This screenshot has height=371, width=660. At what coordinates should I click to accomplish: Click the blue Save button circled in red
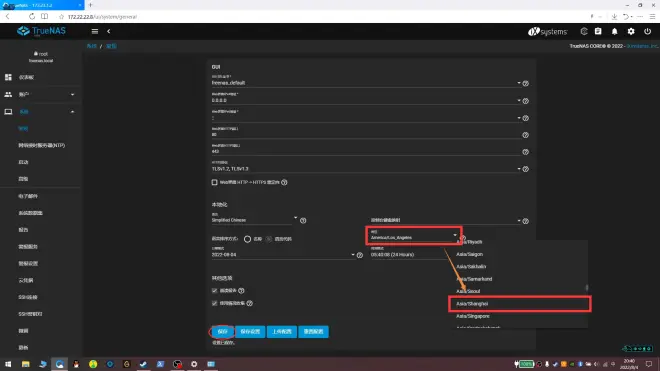pyautogui.click(x=222, y=332)
